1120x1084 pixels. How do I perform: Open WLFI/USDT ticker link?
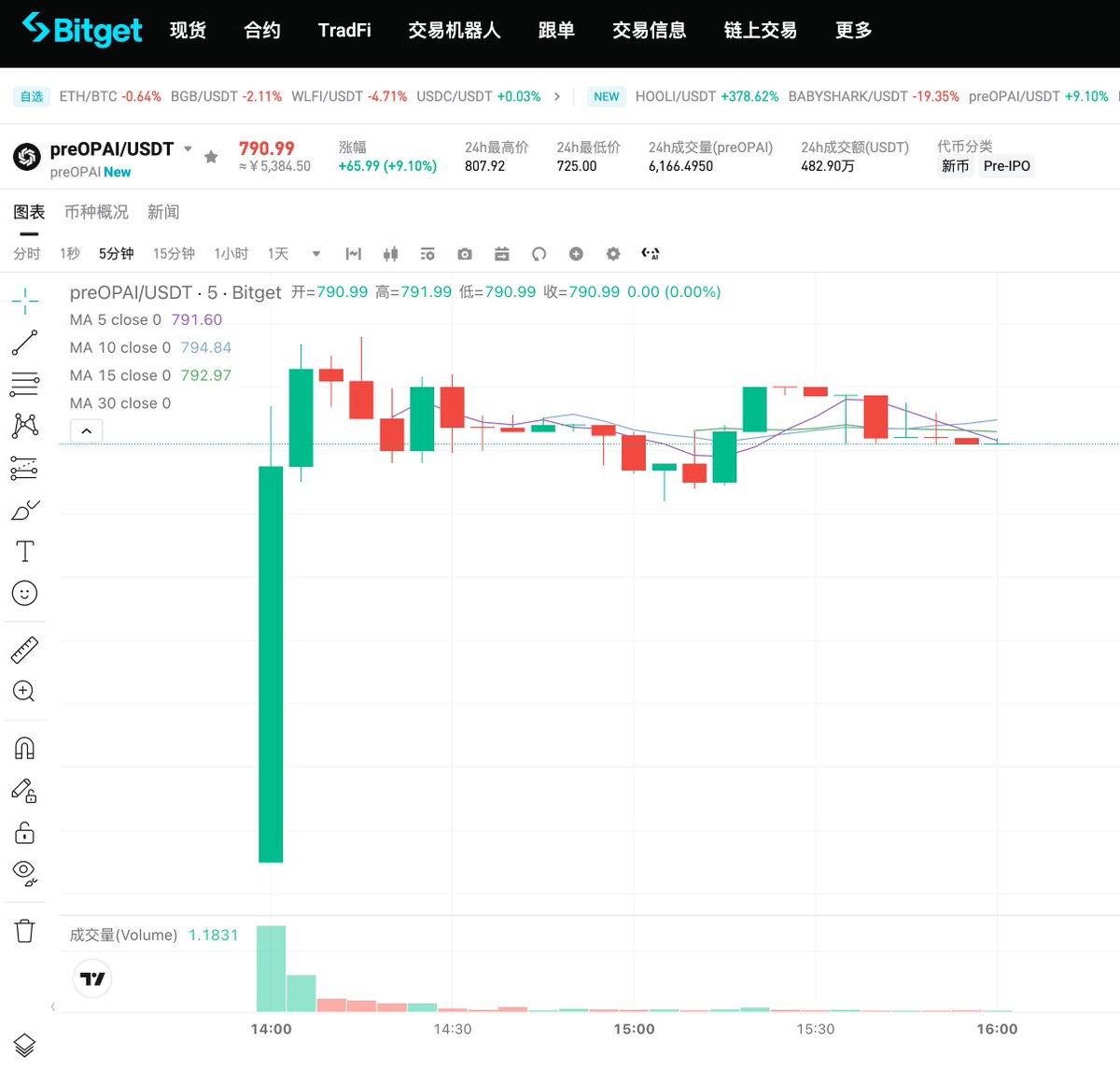[x=349, y=96]
